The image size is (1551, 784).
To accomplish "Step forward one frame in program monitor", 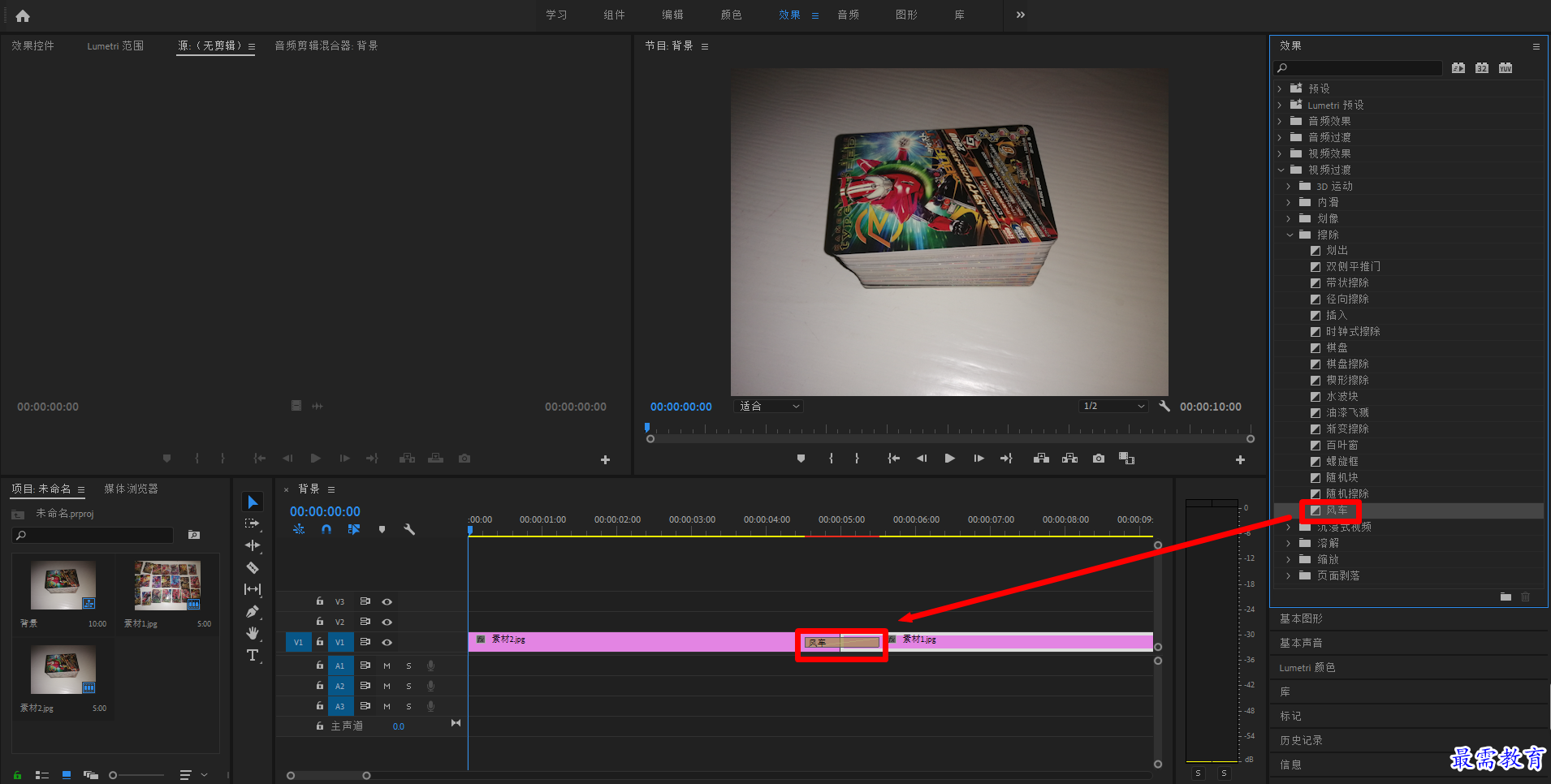I will (979, 459).
